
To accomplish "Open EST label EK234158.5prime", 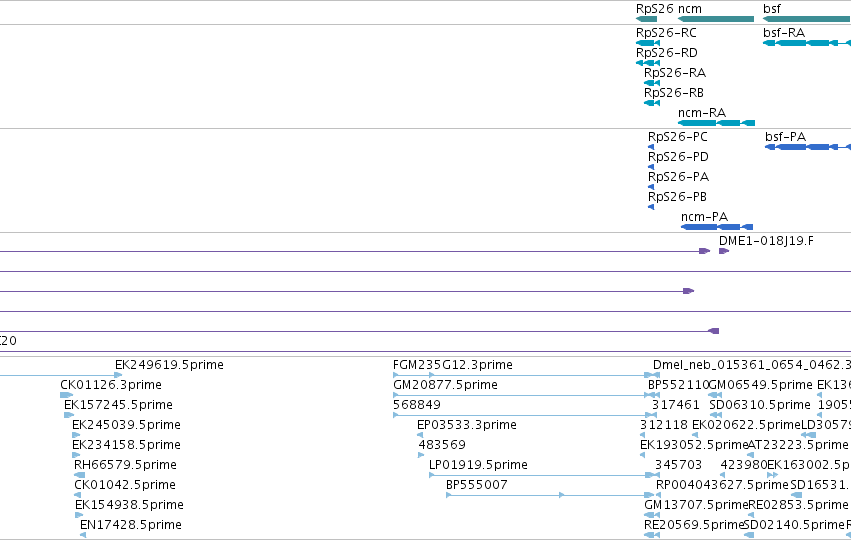I will pyautogui.click(x=126, y=445).
